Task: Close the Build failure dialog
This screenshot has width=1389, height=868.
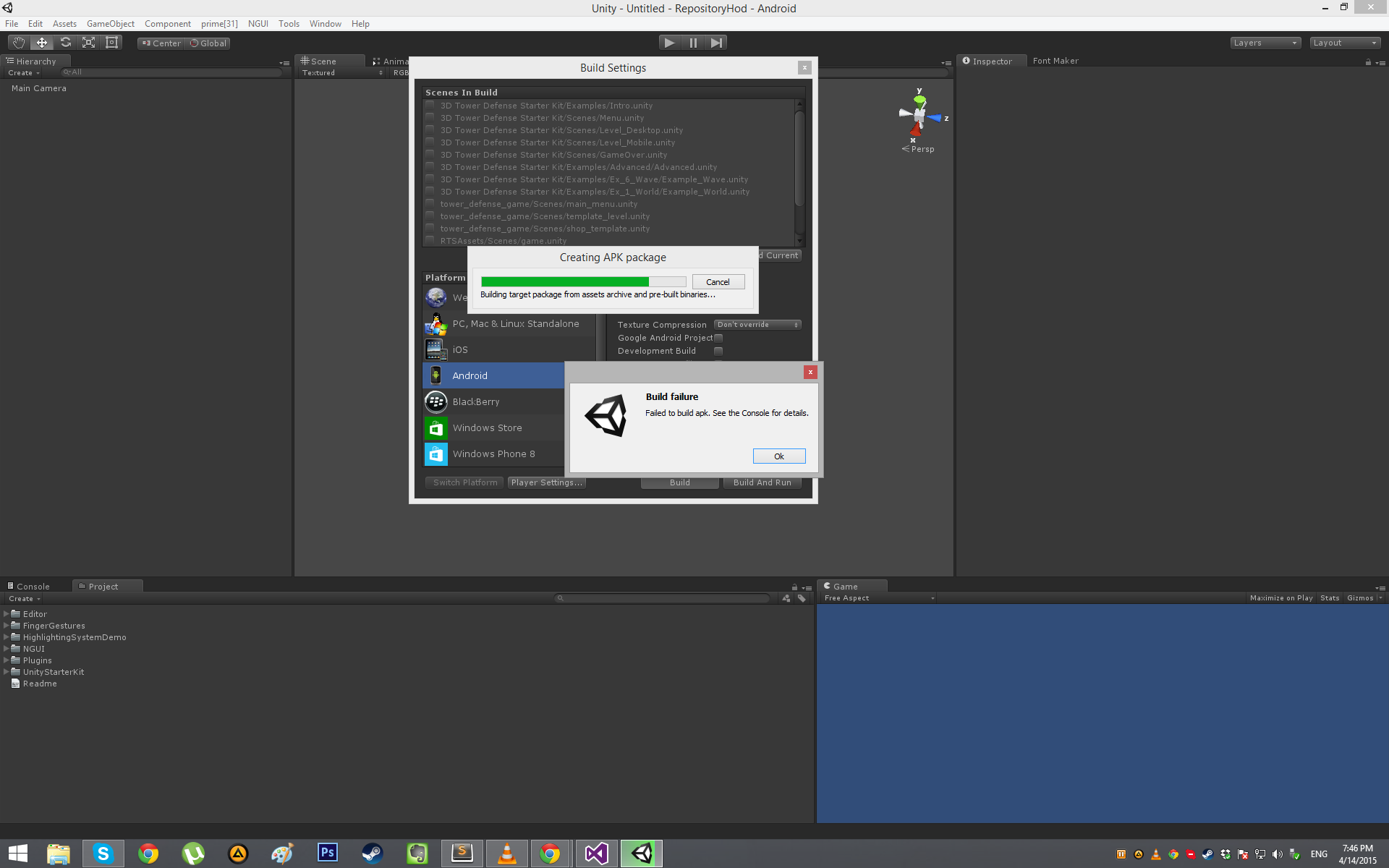Action: (x=810, y=372)
